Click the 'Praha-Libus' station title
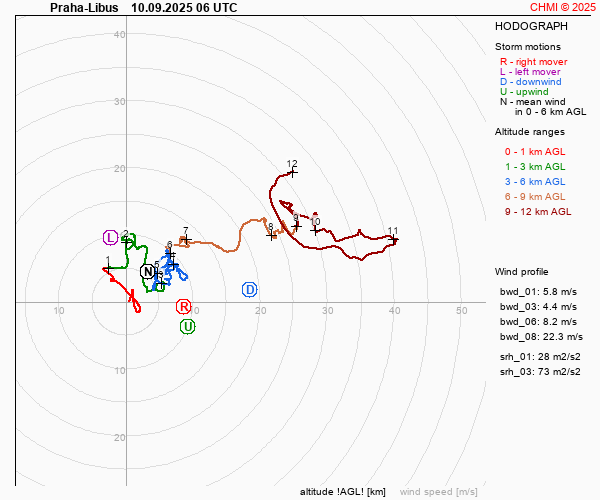Image resolution: width=600 pixels, height=500 pixels. pyautogui.click(x=84, y=8)
